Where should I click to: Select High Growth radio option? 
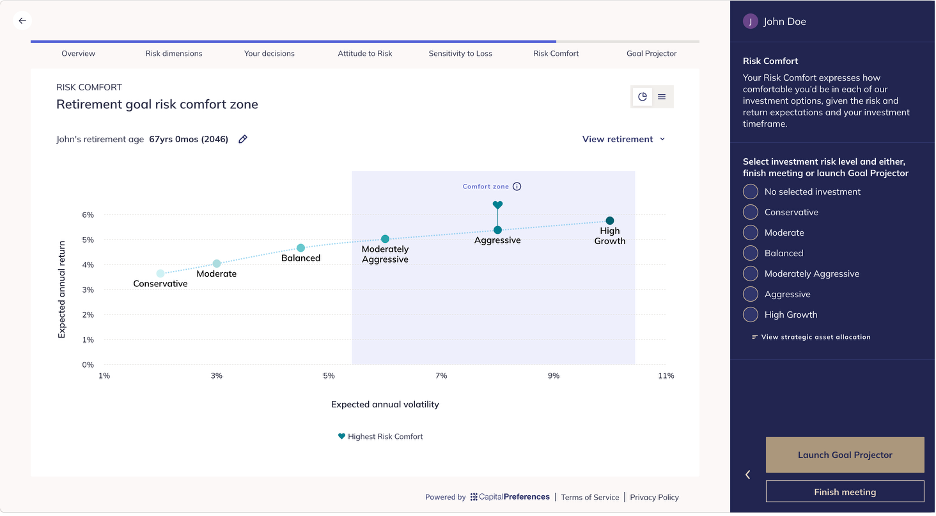(x=750, y=315)
